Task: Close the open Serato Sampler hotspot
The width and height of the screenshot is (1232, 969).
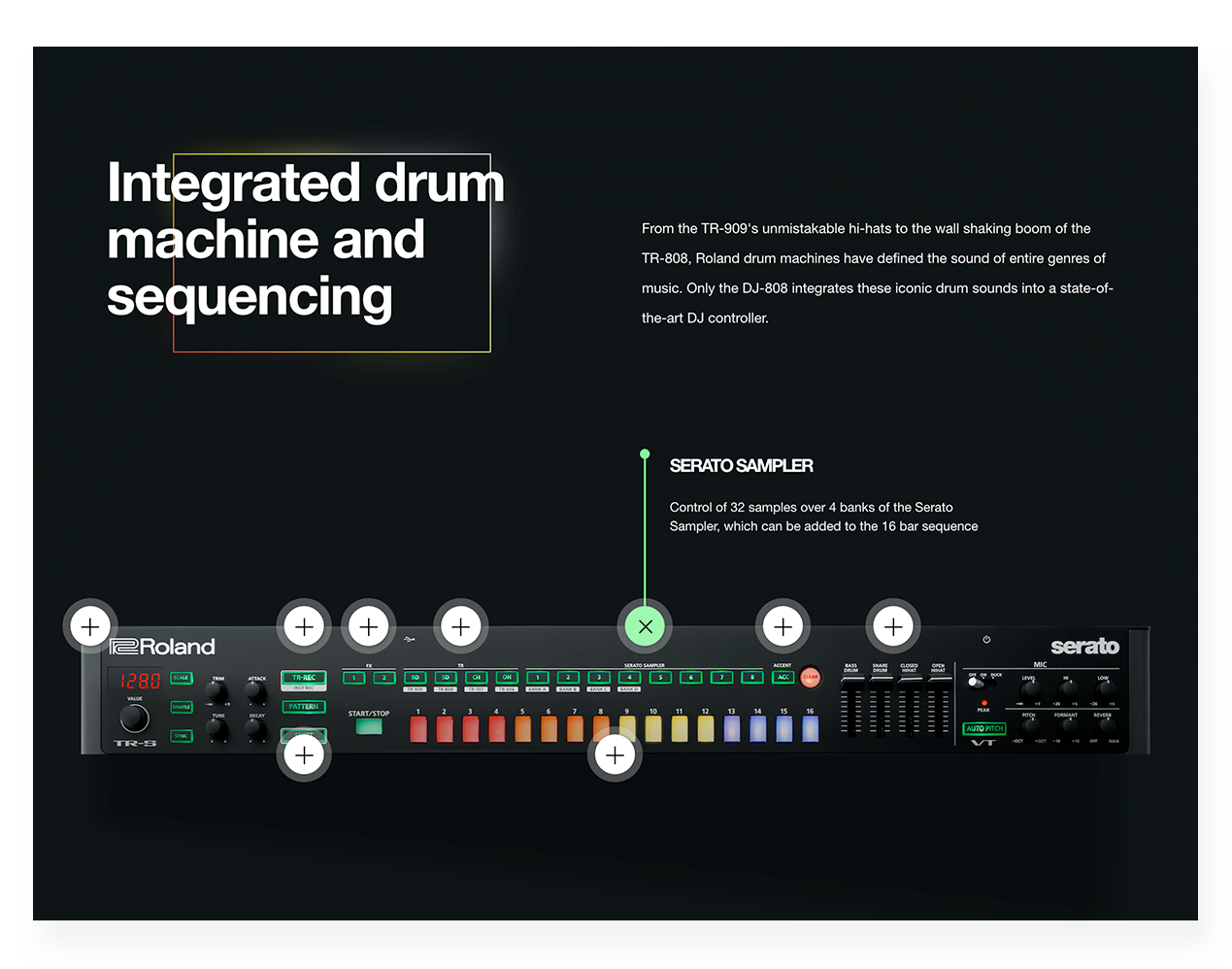Action: click(646, 626)
